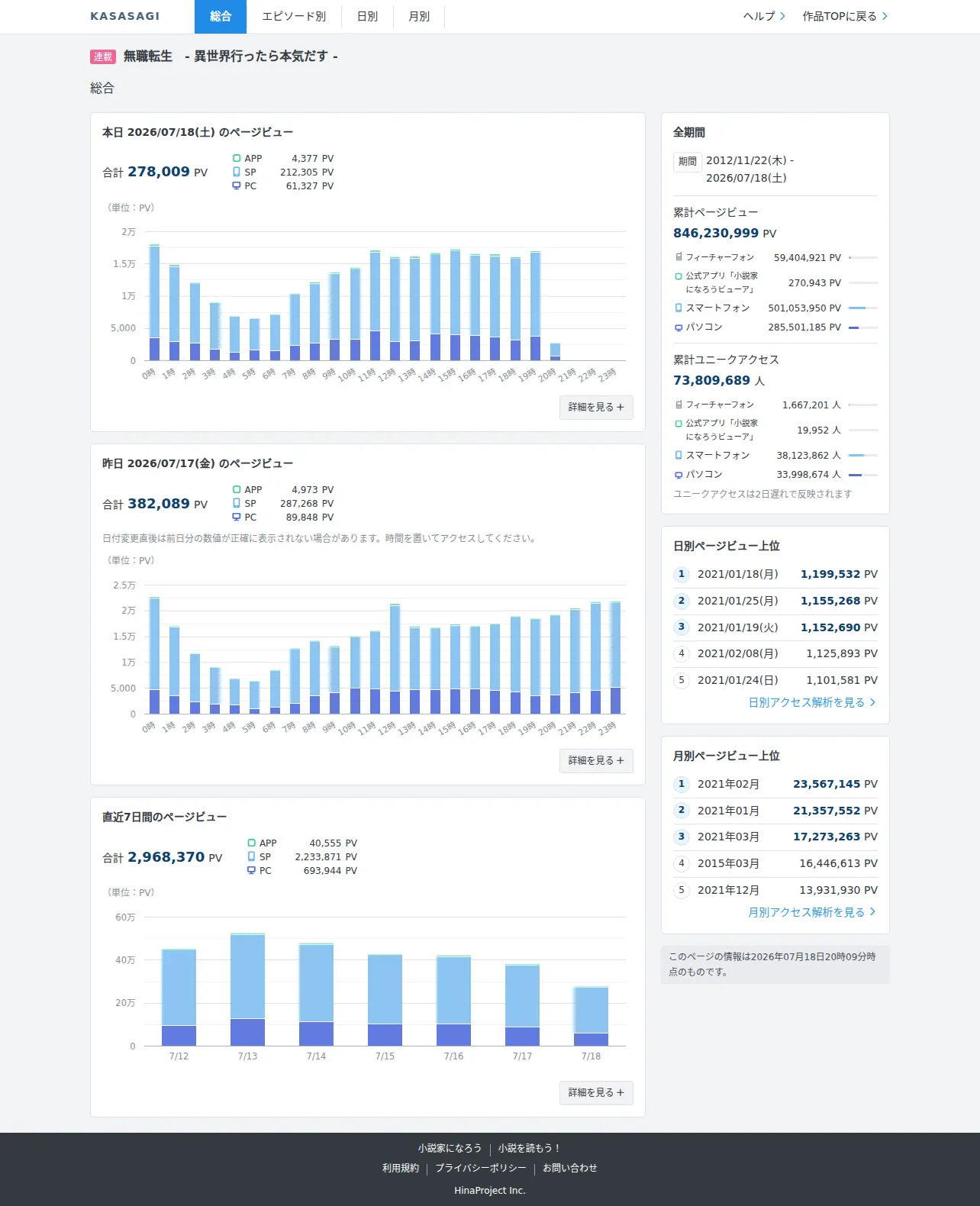Expand last 7 days details button
Image resolution: width=980 pixels, height=1206 pixels.
pyautogui.click(x=596, y=1093)
